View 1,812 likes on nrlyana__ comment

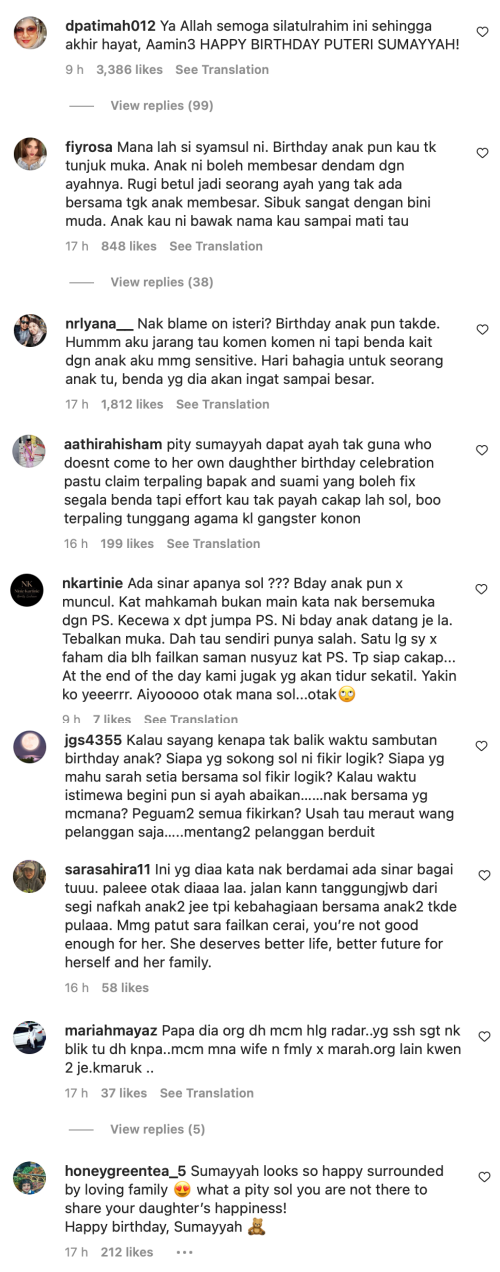point(132,404)
